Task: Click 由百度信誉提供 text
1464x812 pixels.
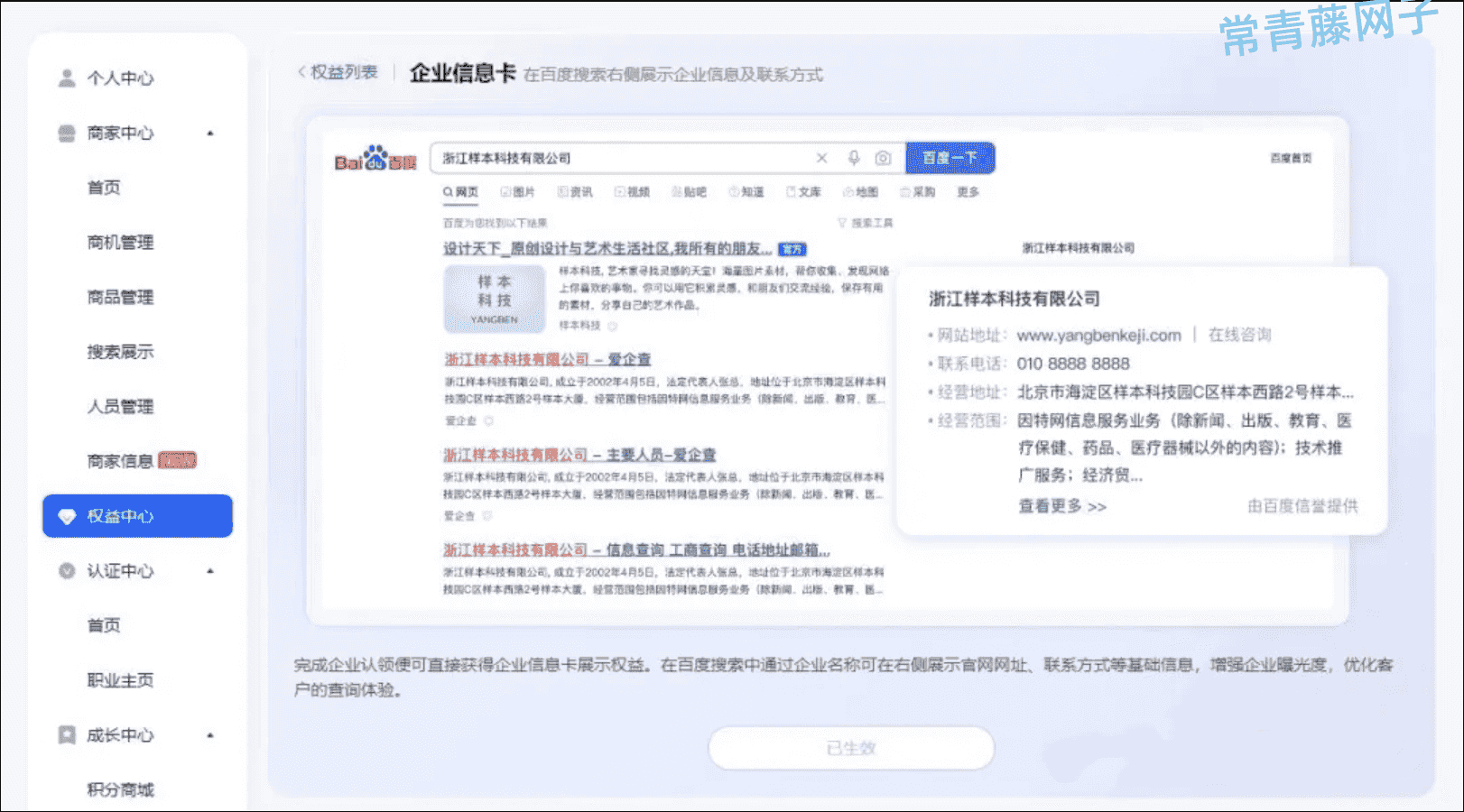Action: tap(1302, 506)
